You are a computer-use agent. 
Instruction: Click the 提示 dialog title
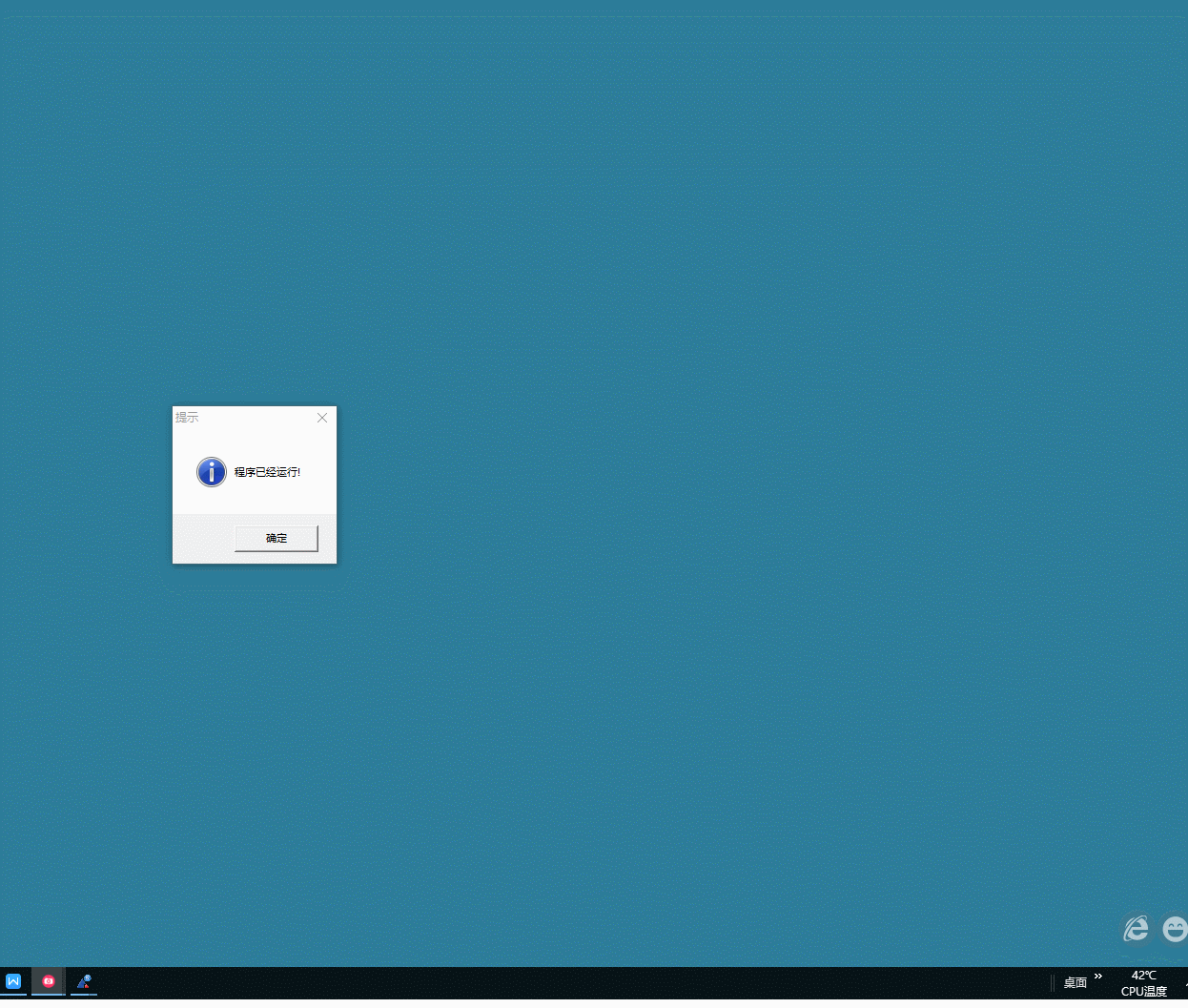187,418
